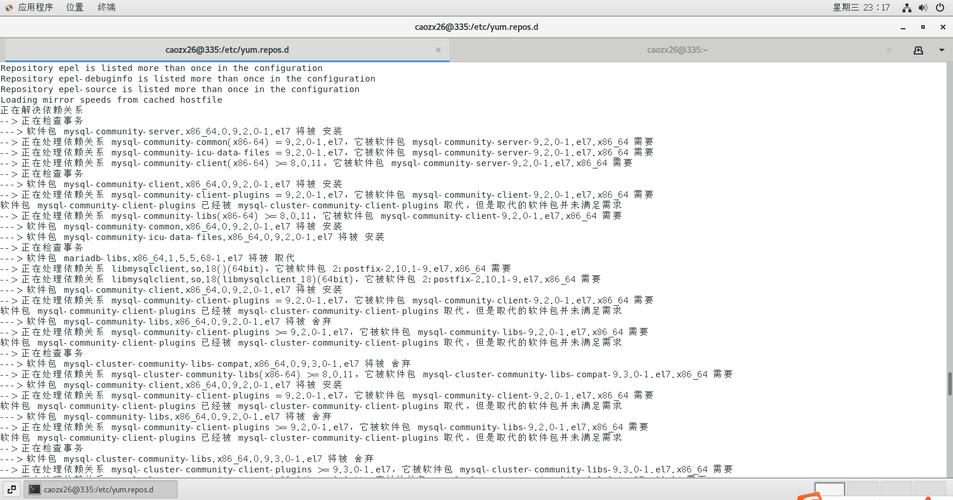953x500 pixels.
Task: Select the first workspace in switcher
Action: (x=830, y=490)
